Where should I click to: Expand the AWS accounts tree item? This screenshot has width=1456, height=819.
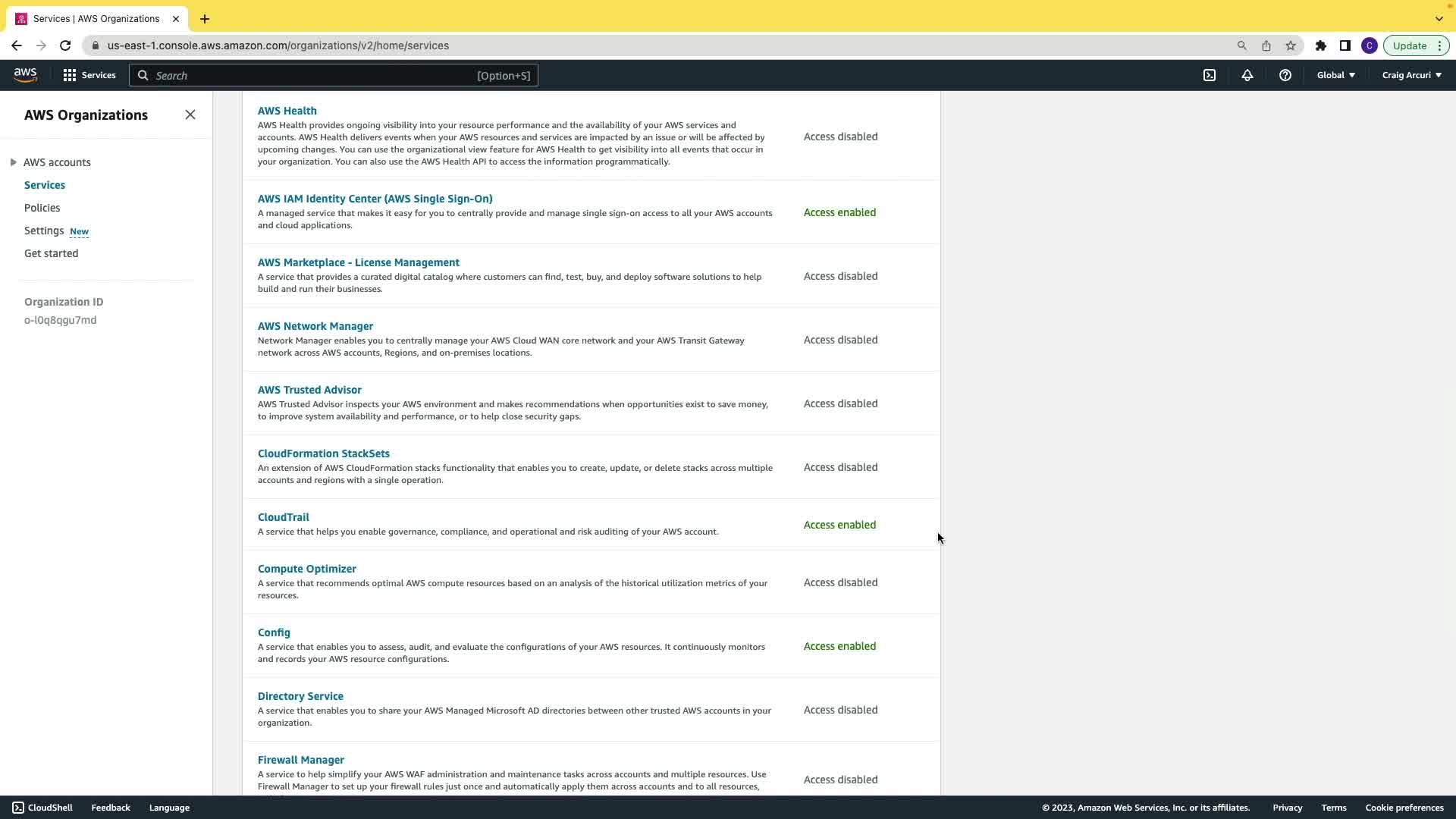[x=13, y=162]
